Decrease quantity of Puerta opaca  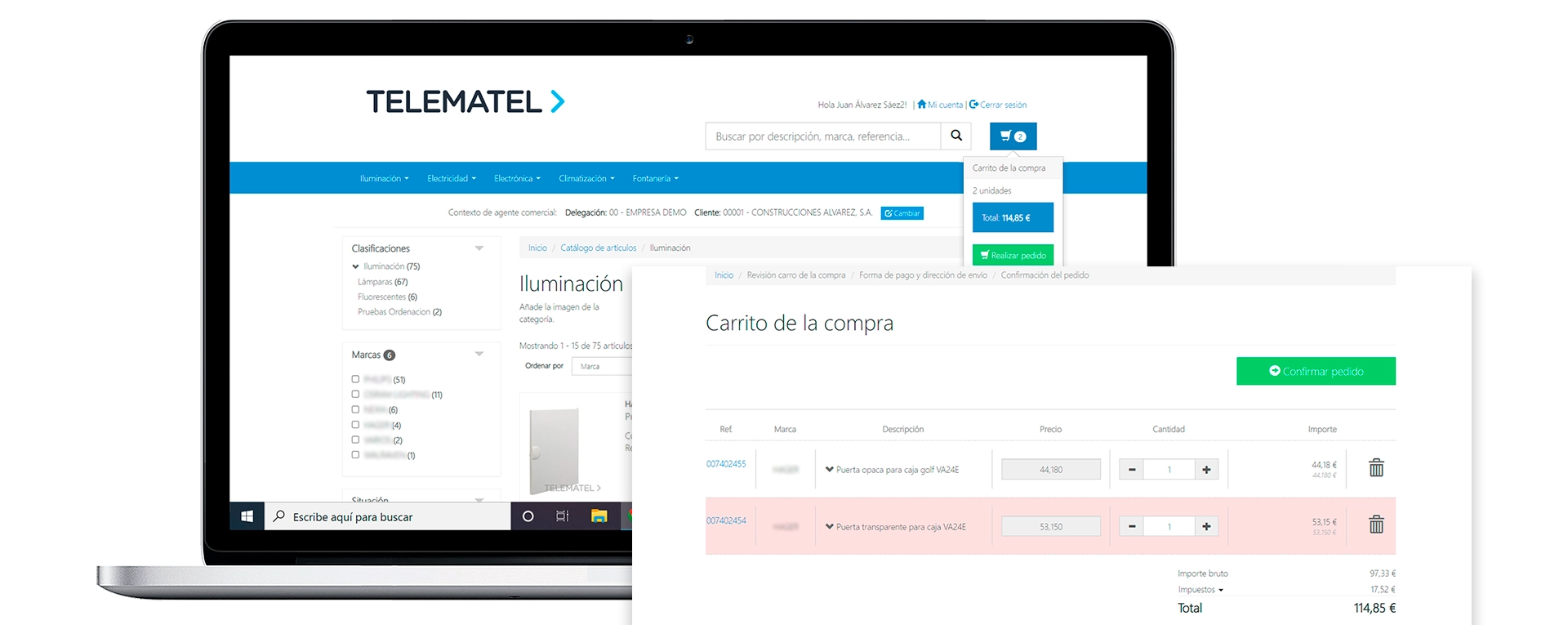(x=1131, y=469)
